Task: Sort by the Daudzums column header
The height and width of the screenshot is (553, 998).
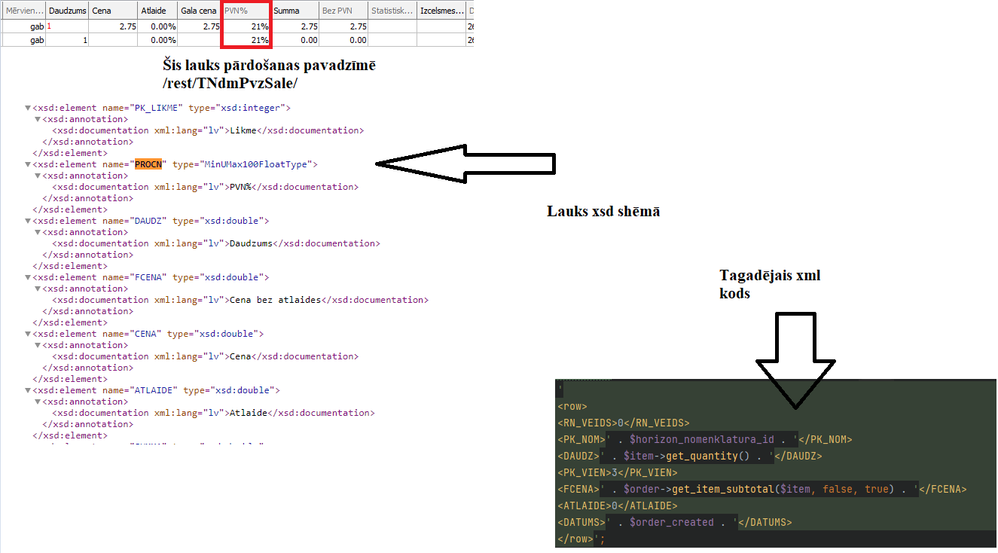Action: pos(67,11)
